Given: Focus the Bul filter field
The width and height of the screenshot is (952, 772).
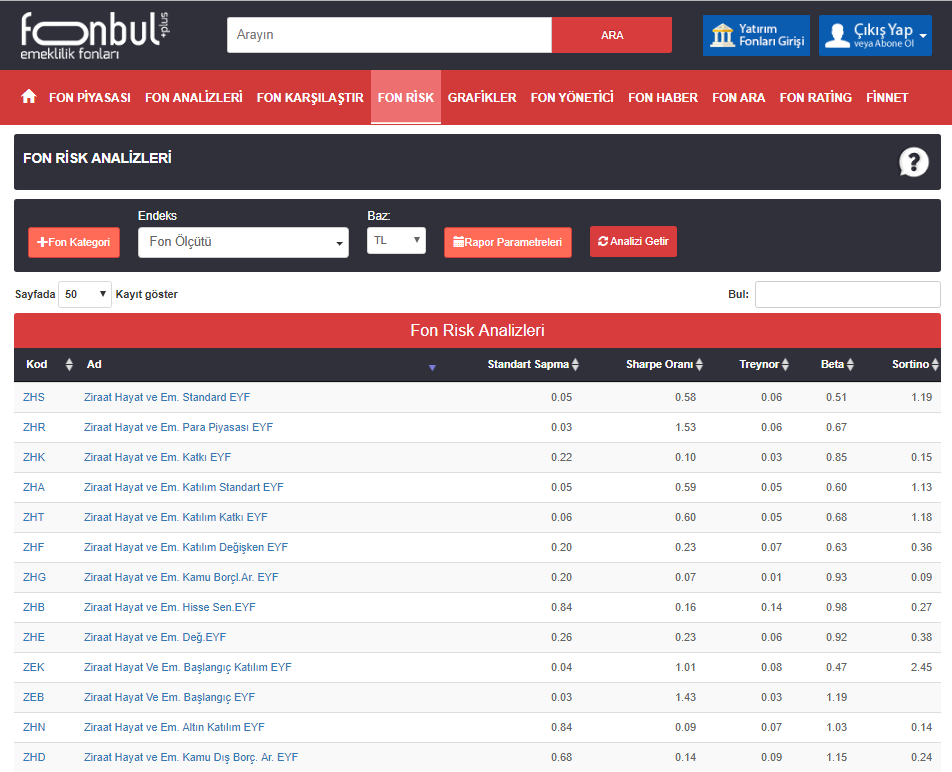Looking at the screenshot, I should [848, 294].
